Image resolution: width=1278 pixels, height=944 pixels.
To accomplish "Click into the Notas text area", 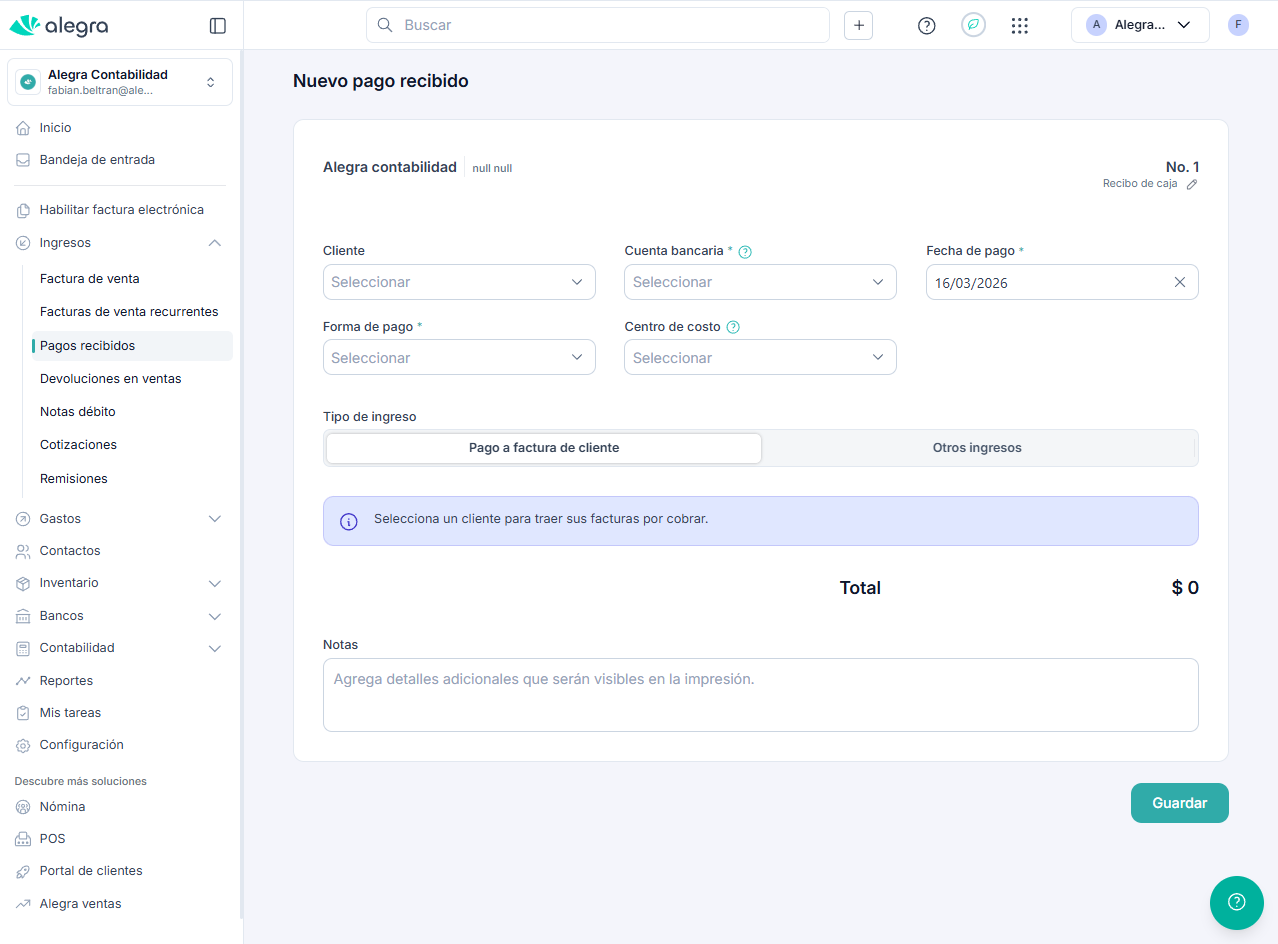I will point(760,694).
